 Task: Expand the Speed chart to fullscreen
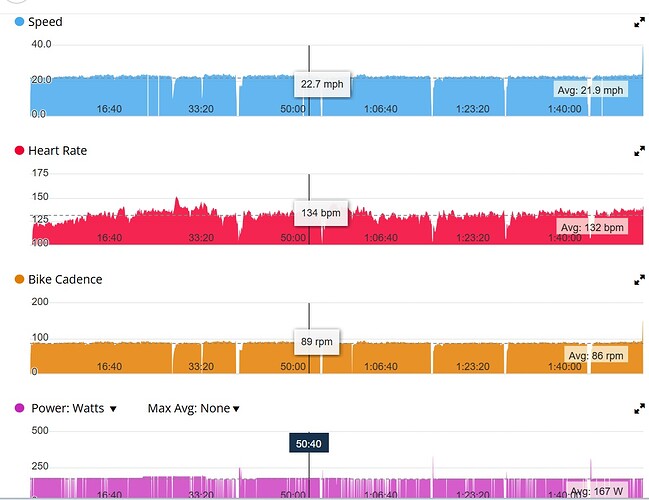point(639,22)
